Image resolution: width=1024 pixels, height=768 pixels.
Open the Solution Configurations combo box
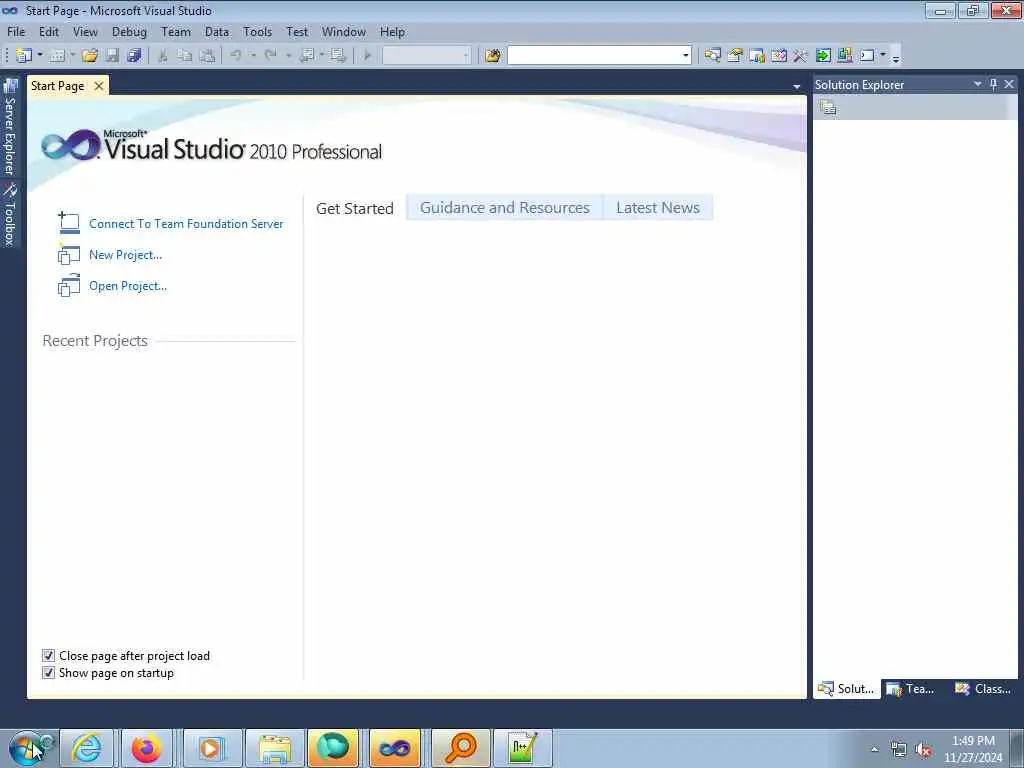[426, 56]
